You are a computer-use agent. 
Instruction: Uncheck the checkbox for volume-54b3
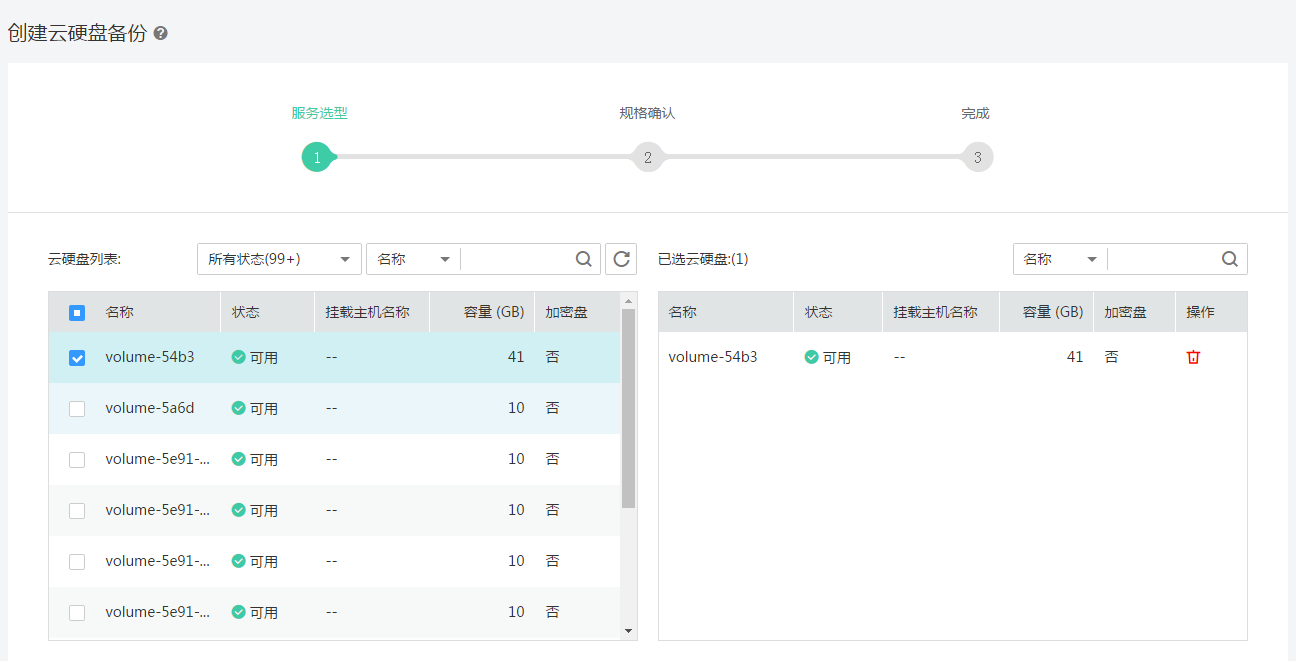77,357
